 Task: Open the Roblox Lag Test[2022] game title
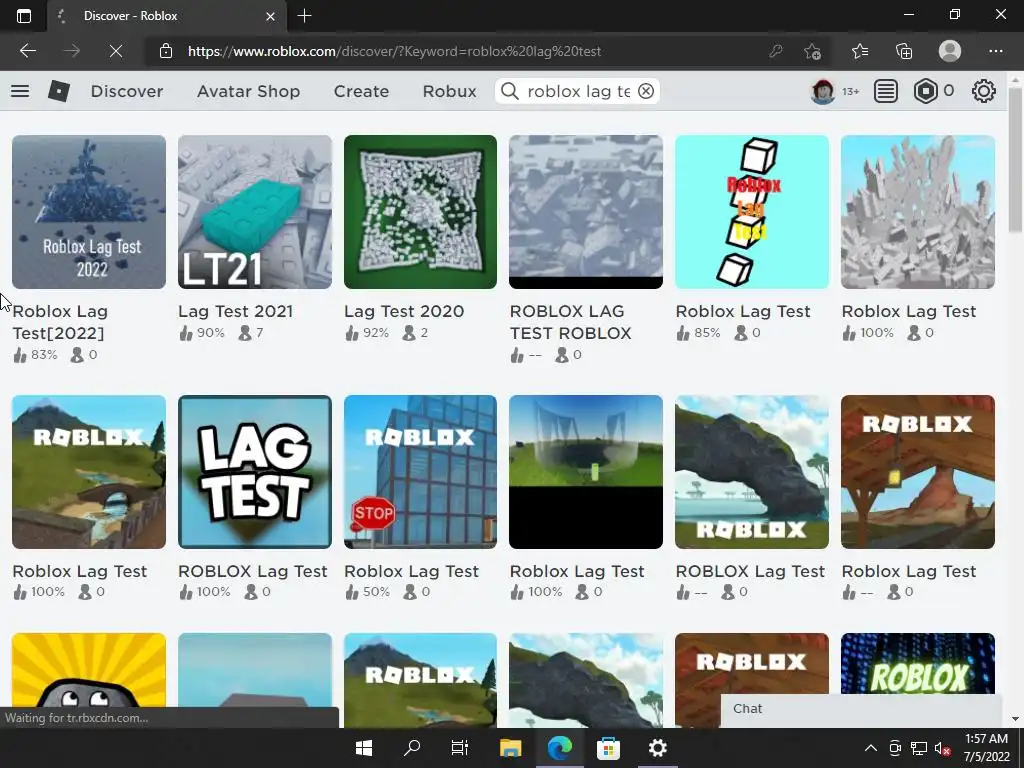pos(60,322)
